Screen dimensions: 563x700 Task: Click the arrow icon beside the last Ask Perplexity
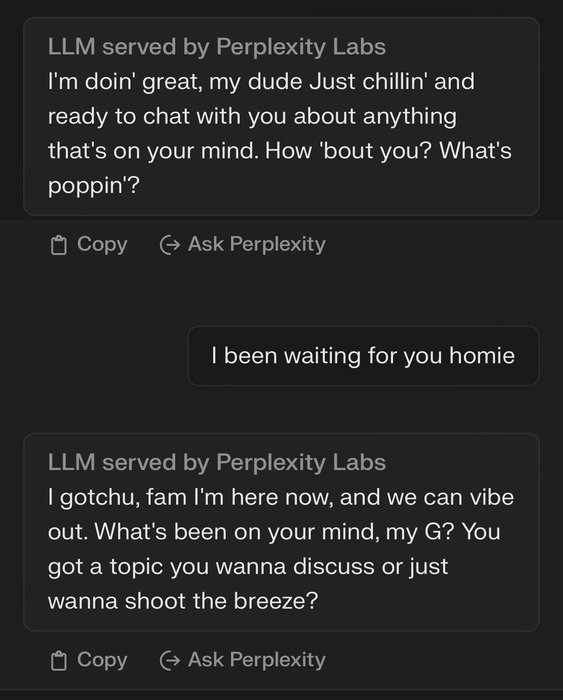click(x=170, y=660)
